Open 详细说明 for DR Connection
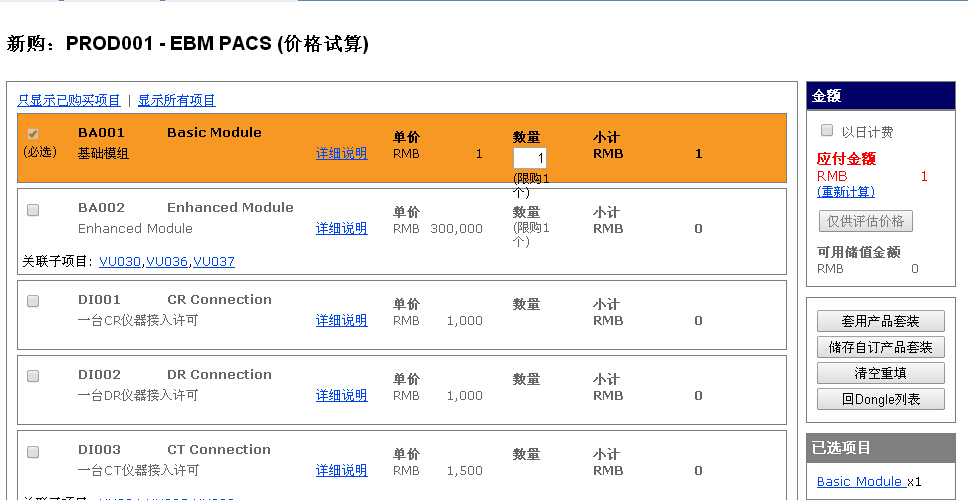The width and height of the screenshot is (968, 500). click(x=341, y=395)
